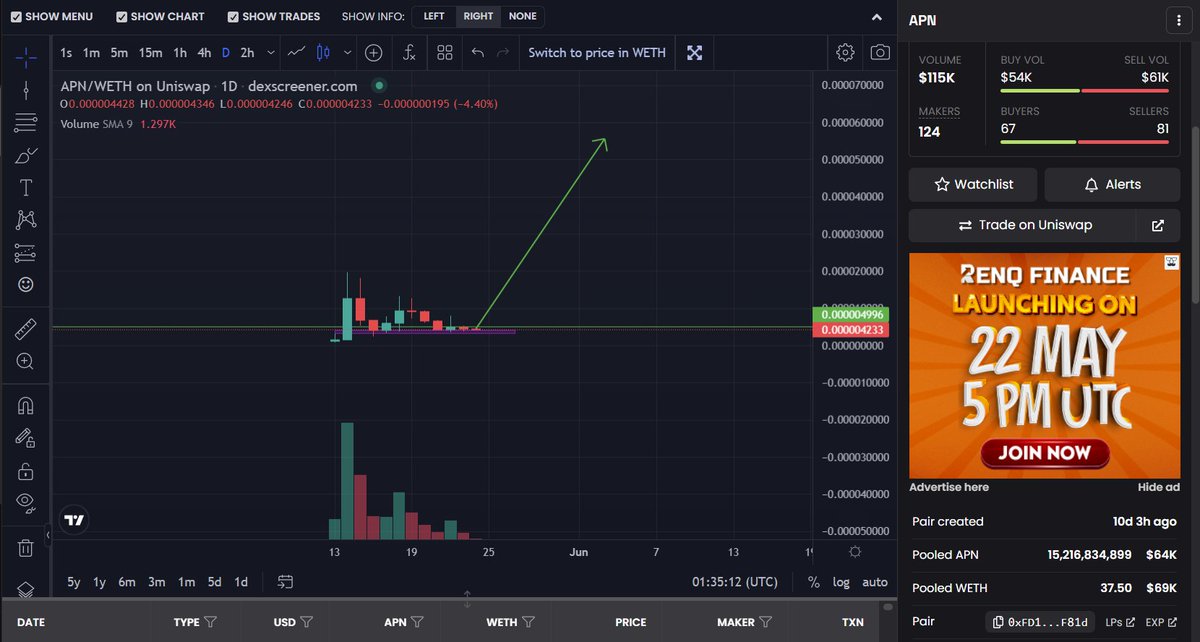Switch chart to 4h timeframe
Viewport: 1200px width, 642px height.
click(204, 52)
